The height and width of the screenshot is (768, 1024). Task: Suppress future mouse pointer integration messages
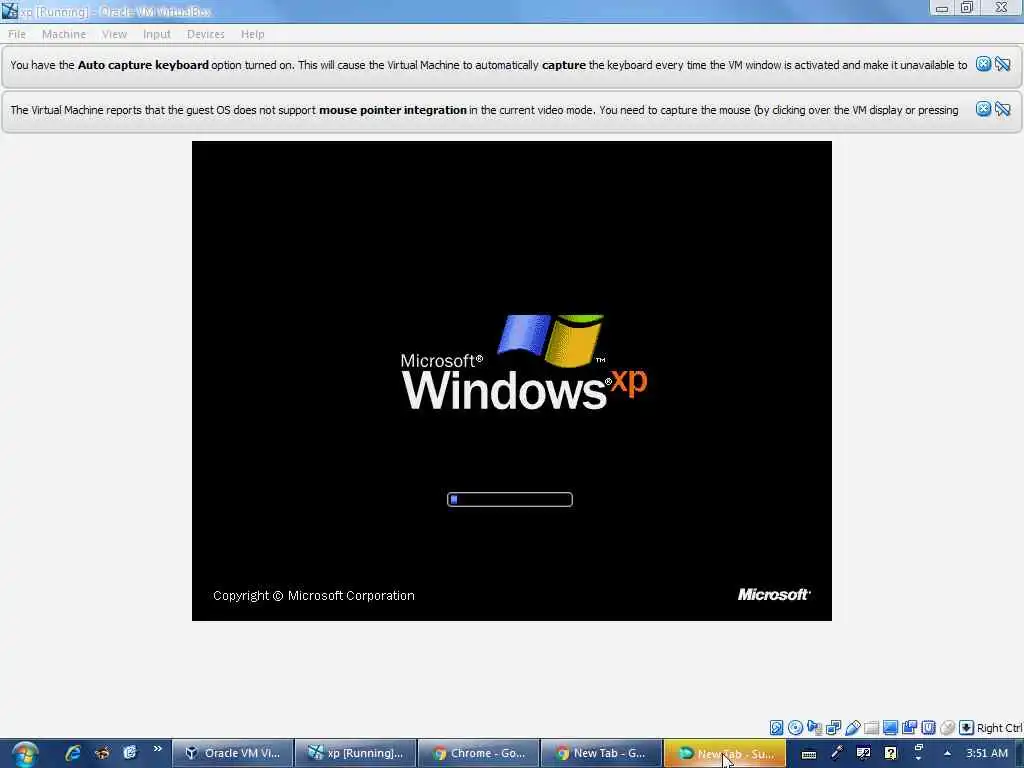tap(1002, 109)
